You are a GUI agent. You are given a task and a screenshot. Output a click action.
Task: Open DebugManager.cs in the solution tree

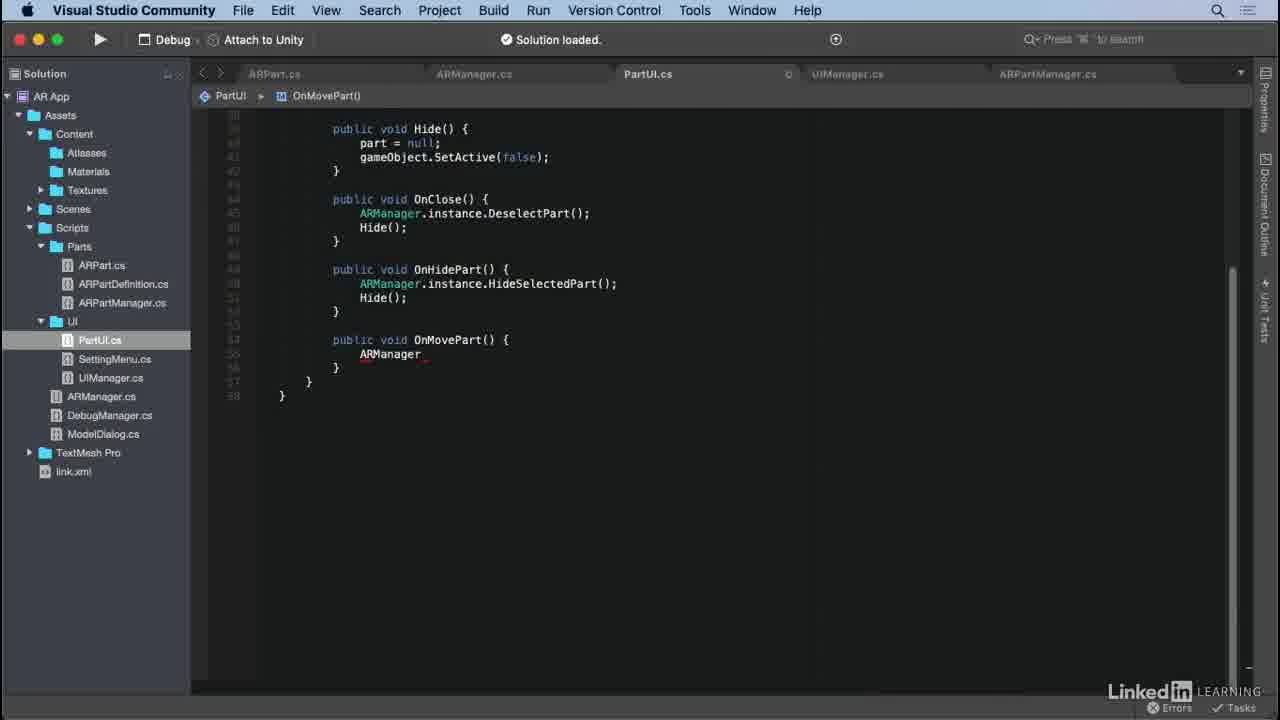tap(109, 415)
